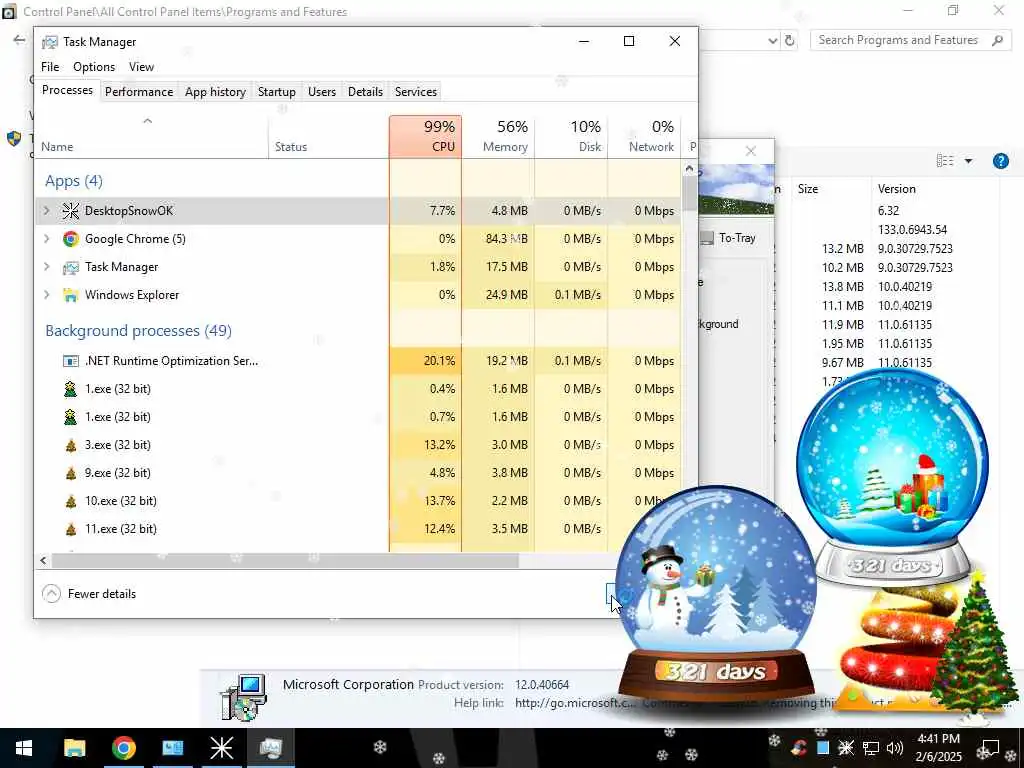Open the Options menu in Task Manager
Image resolution: width=1024 pixels, height=768 pixels.
tap(94, 67)
